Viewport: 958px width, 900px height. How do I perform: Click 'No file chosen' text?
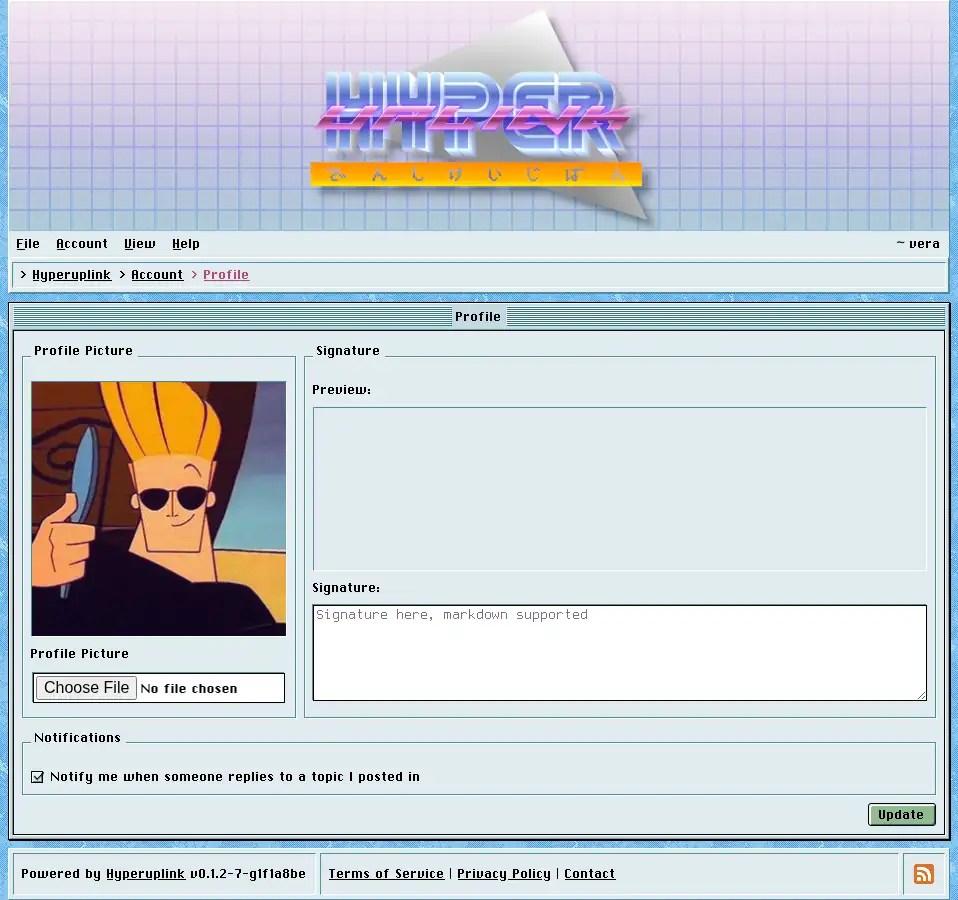(x=189, y=689)
